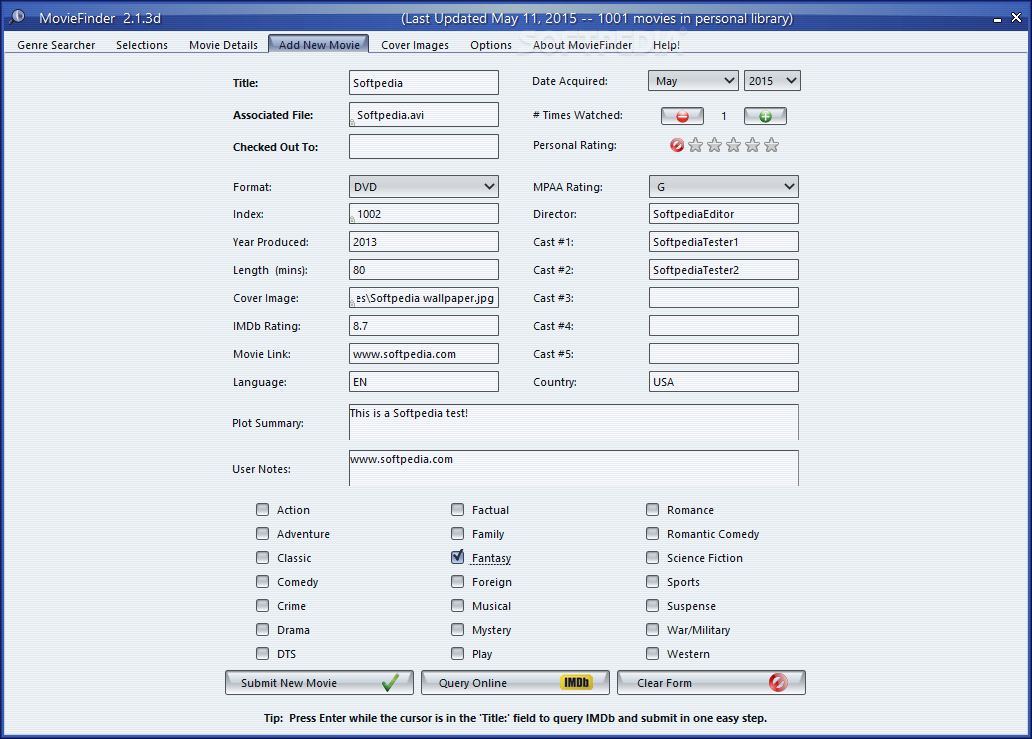
Task: Decrease times watched with red minus button
Action: (x=682, y=116)
